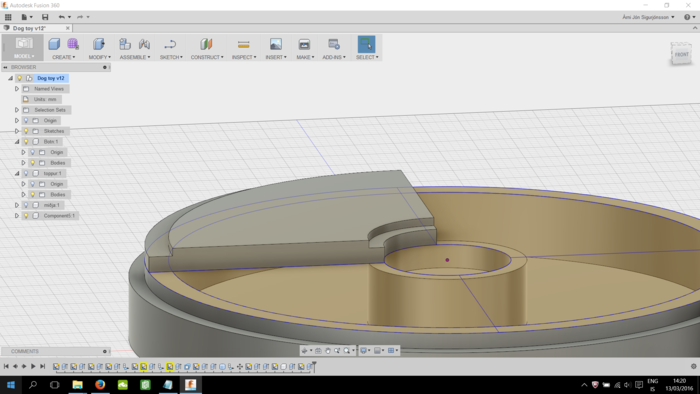Toggle visibility bulb for Botn:1 component

(26, 141)
